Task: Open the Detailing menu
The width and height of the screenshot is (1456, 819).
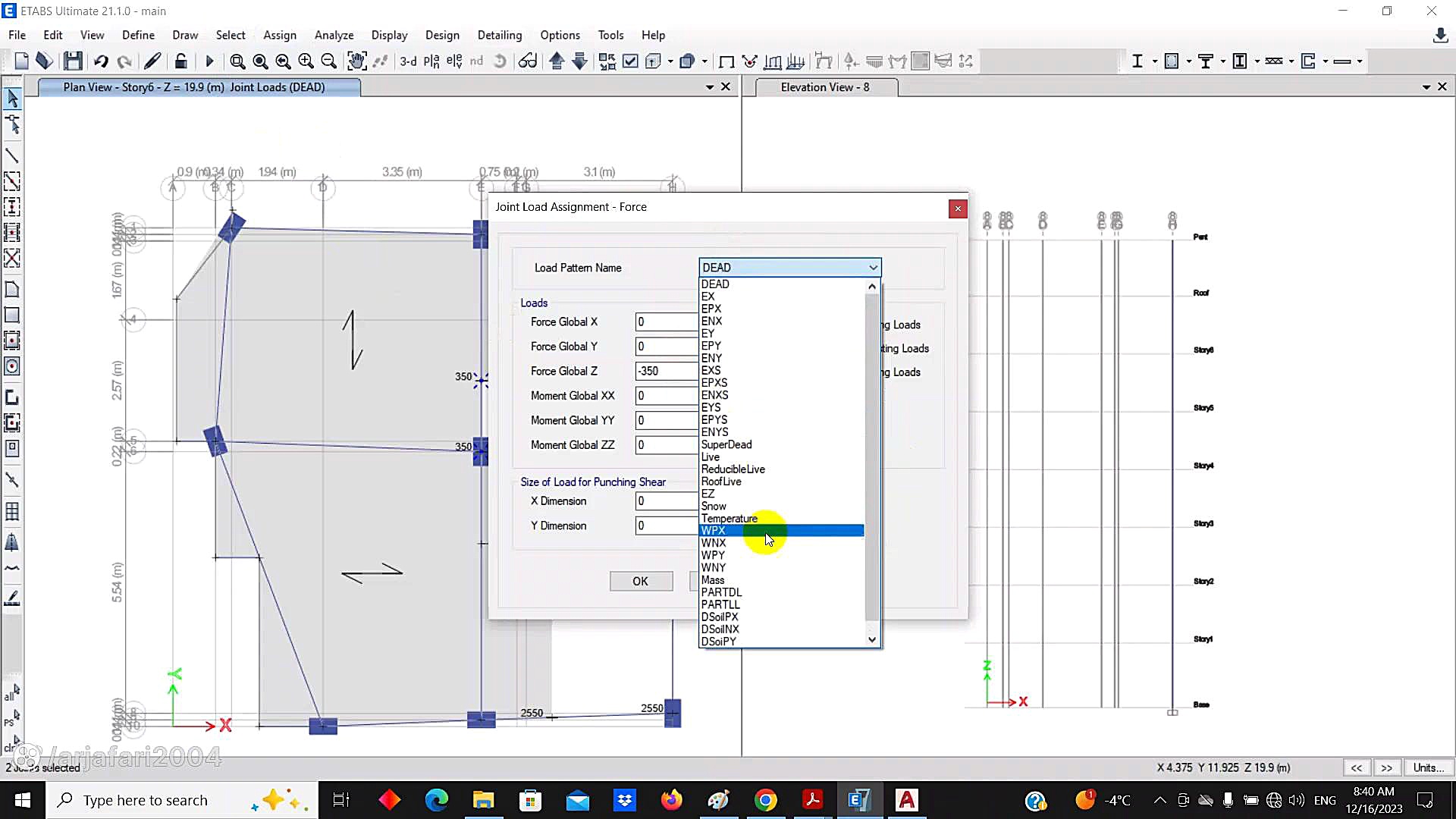Action: tap(500, 35)
